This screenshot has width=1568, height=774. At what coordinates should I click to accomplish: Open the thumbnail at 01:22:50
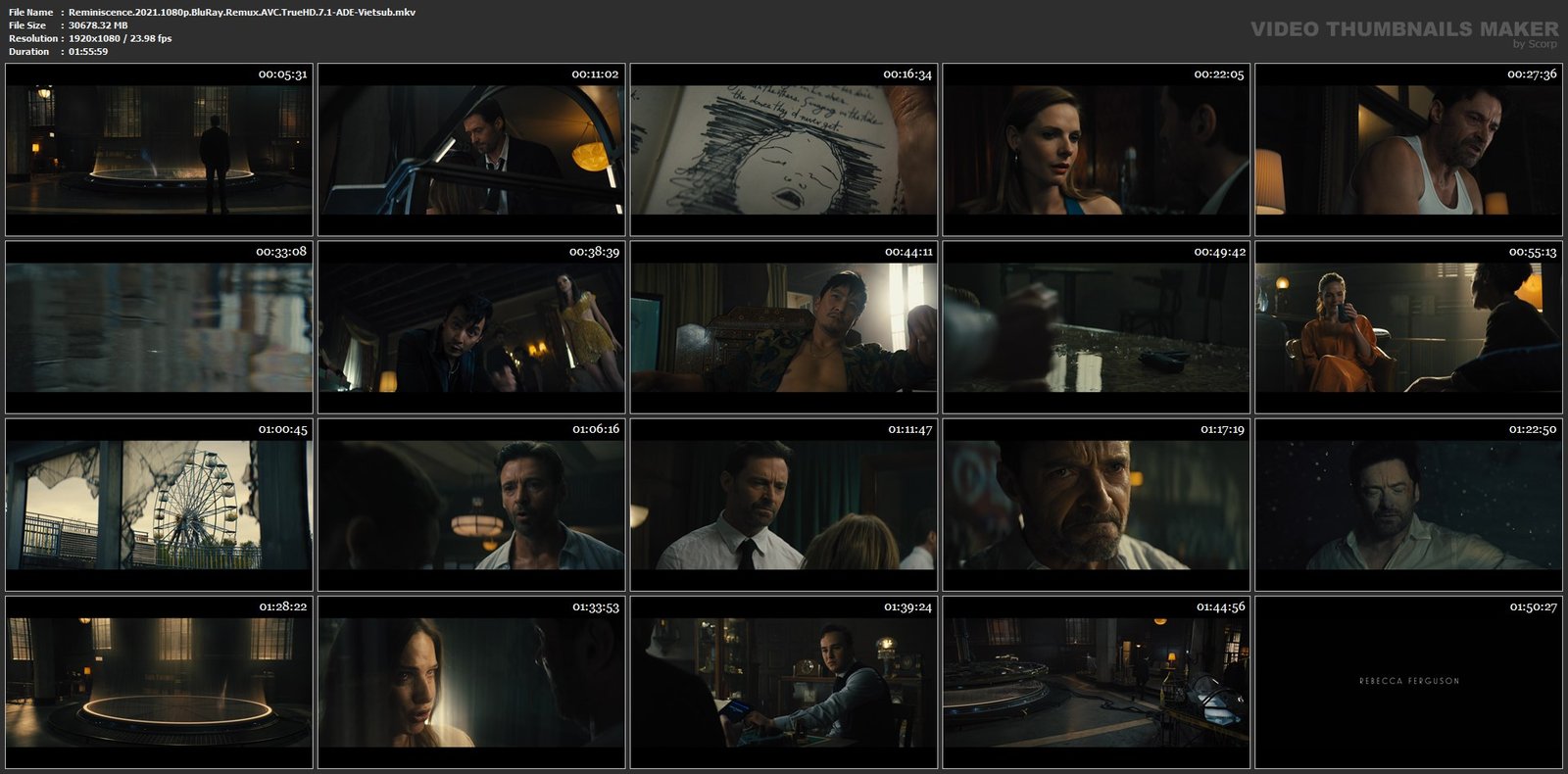pos(1409,505)
